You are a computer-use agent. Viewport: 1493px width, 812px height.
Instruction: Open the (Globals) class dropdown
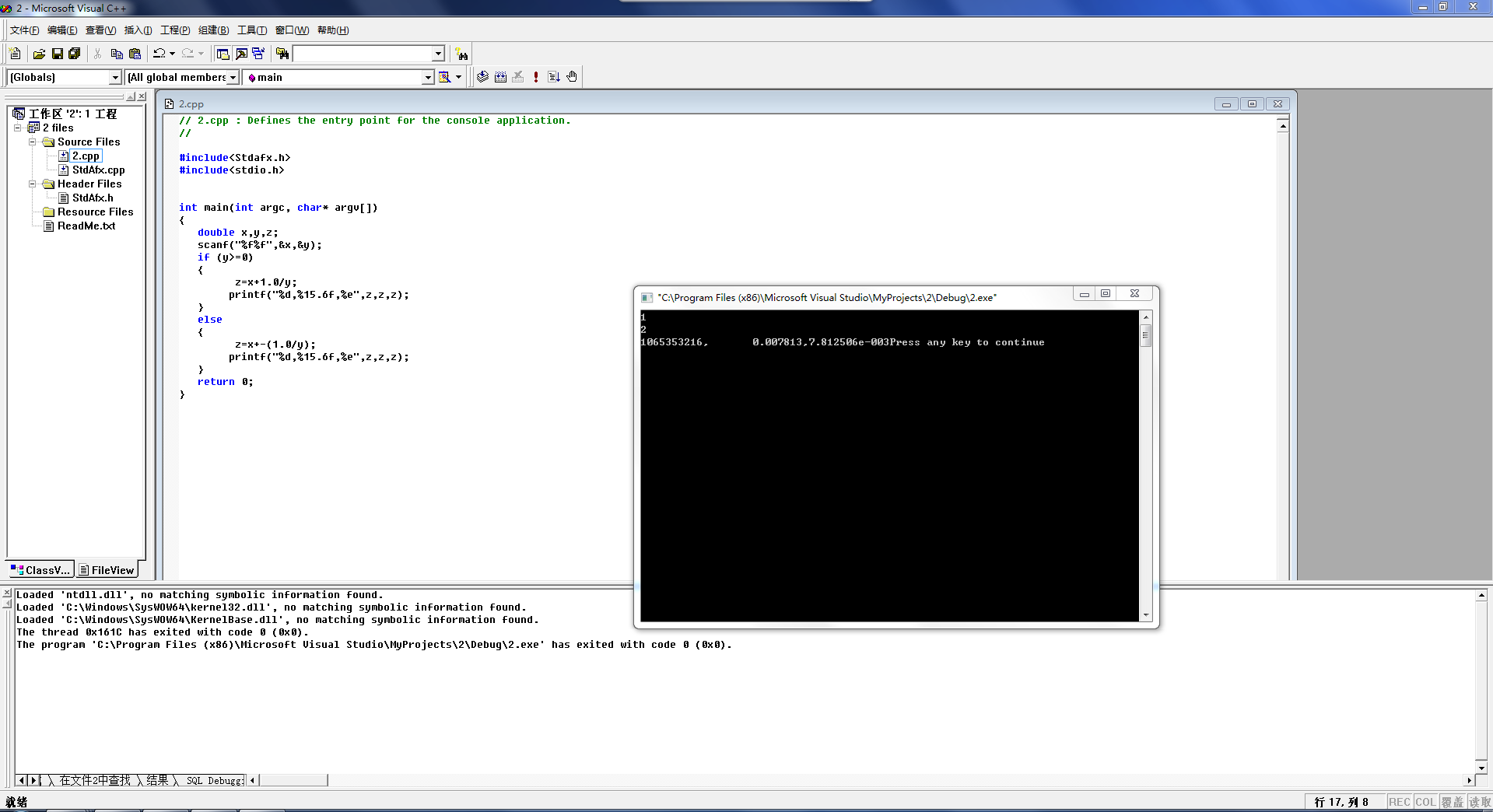[115, 77]
